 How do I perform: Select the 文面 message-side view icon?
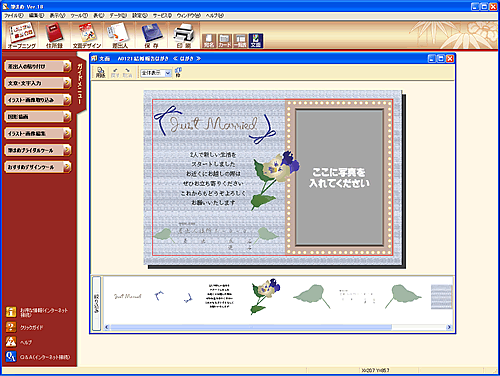tap(256, 41)
